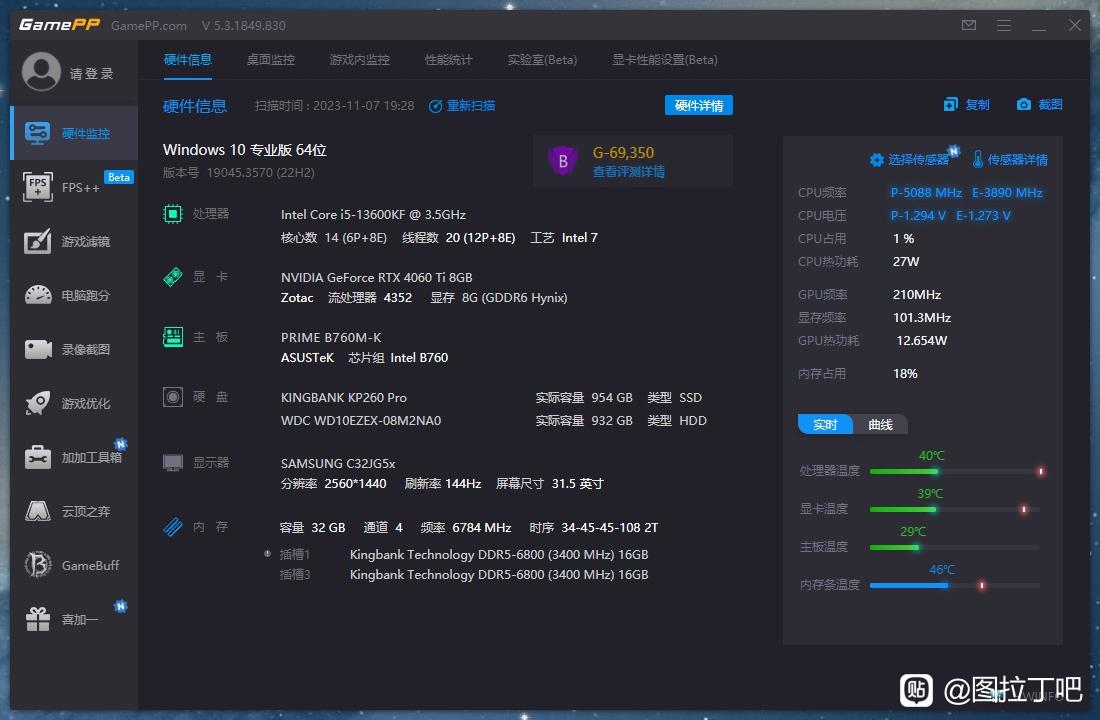Viewport: 1100px width, 720px height.
Task: Click KINGBANK KP260 Pro drive row
Action: [x=493, y=397]
